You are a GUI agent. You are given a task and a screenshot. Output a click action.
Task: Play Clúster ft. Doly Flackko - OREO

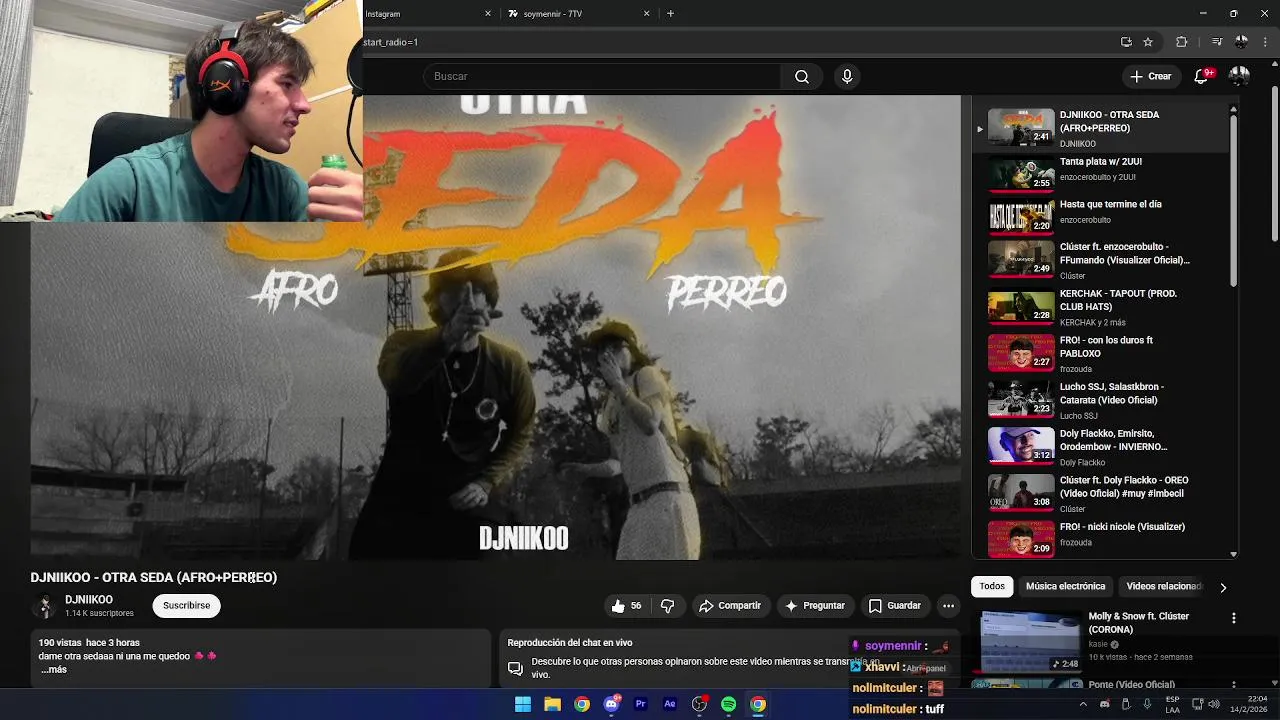click(x=1100, y=494)
